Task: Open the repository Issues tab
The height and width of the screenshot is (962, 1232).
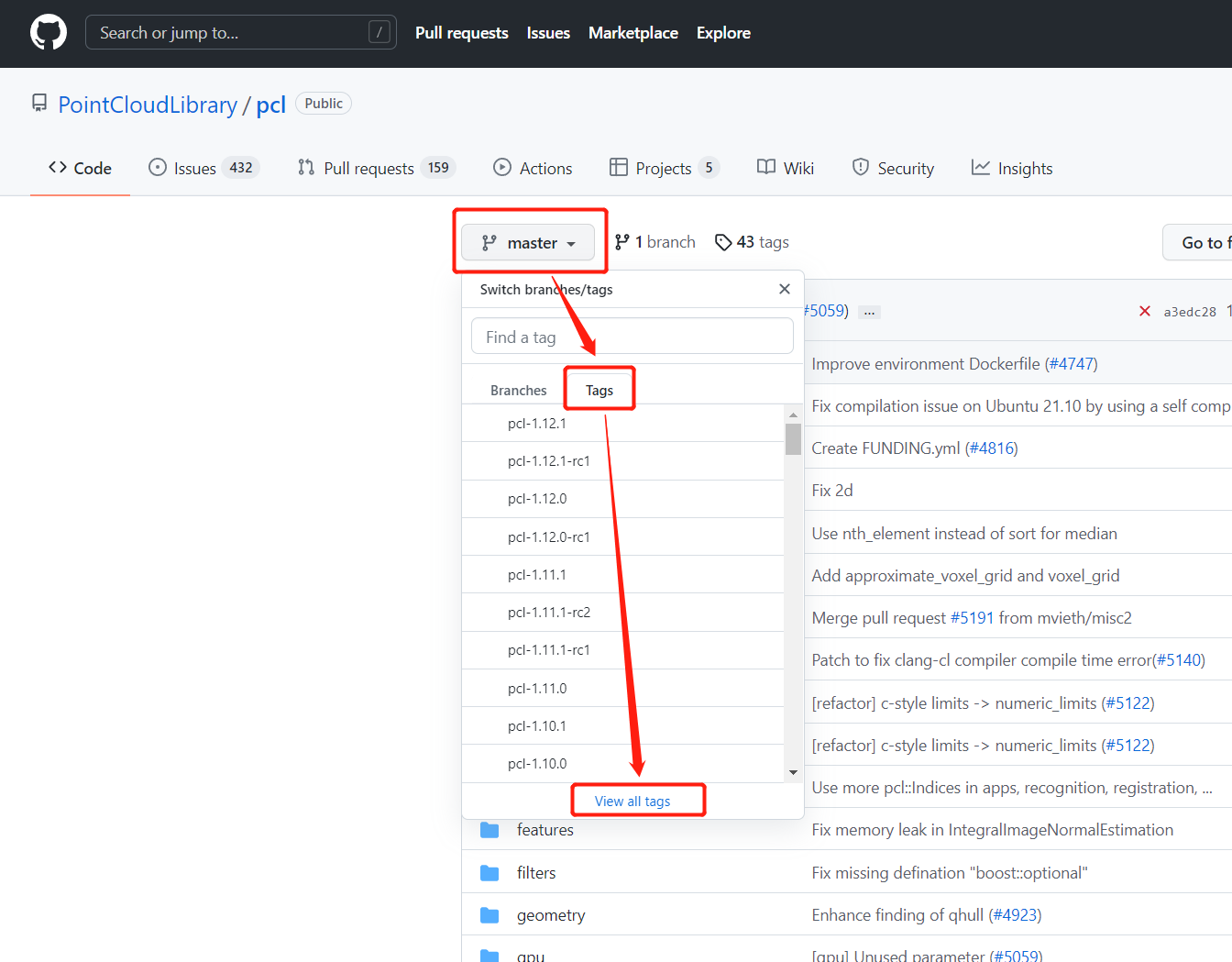Action: pyautogui.click(x=203, y=168)
